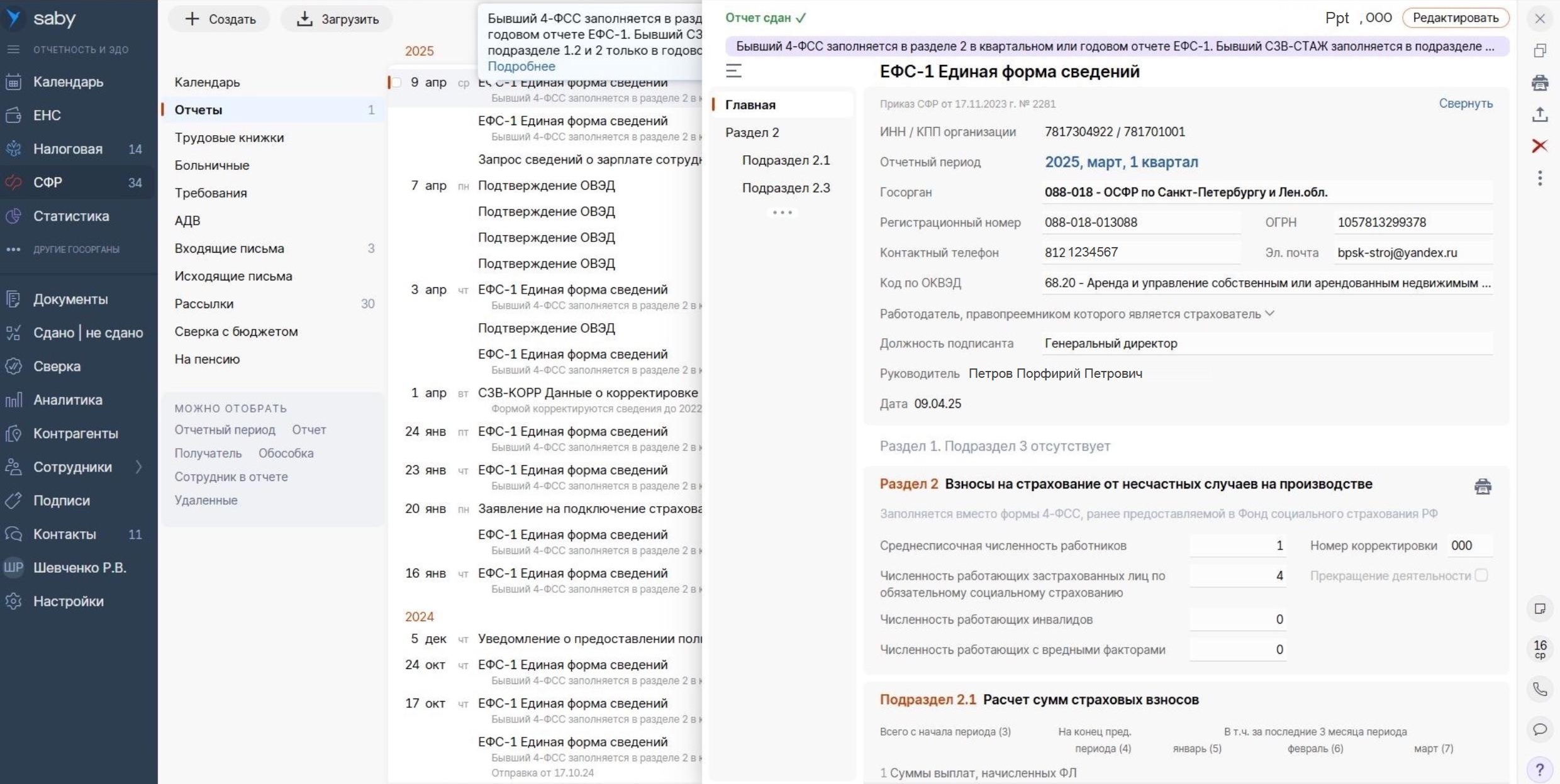
Task: Click the Номер корректировки input field
Action: (1468, 545)
